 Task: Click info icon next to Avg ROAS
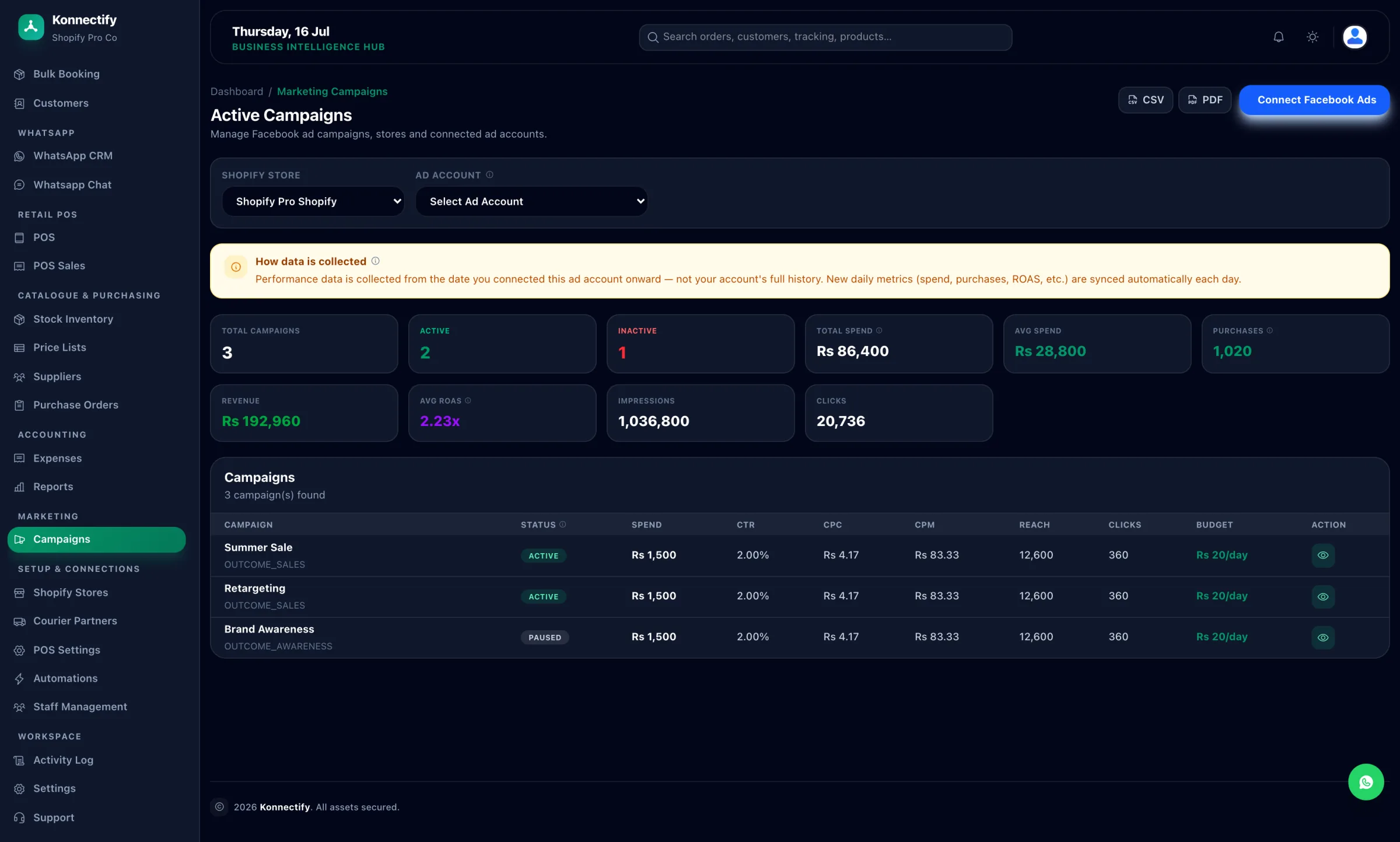pos(468,400)
